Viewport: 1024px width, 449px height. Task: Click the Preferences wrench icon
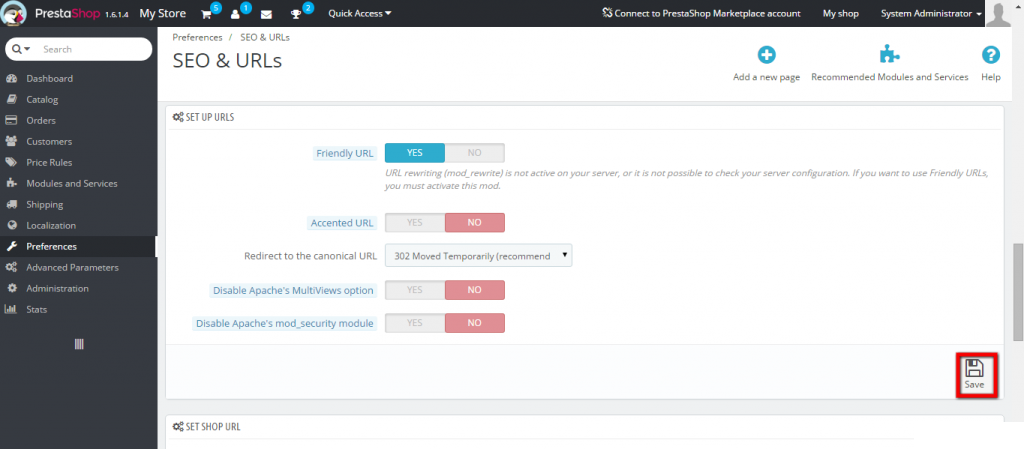[11, 246]
